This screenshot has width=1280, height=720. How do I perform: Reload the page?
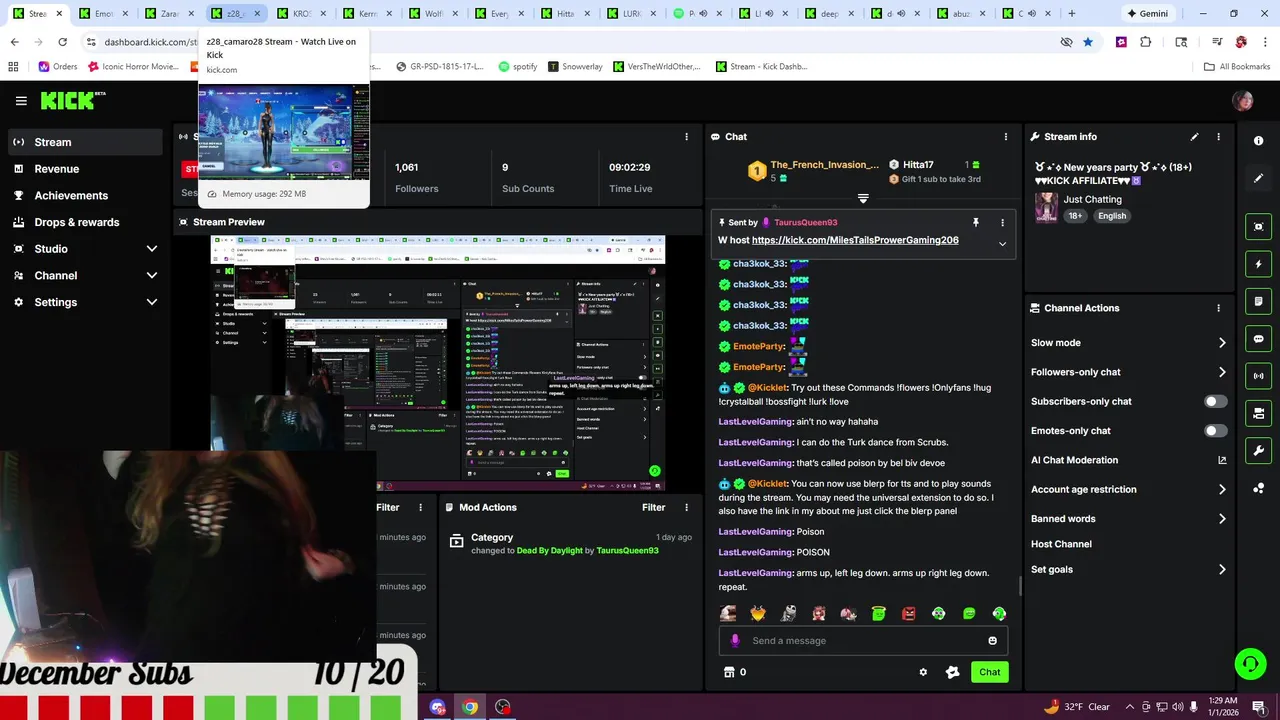(62, 42)
